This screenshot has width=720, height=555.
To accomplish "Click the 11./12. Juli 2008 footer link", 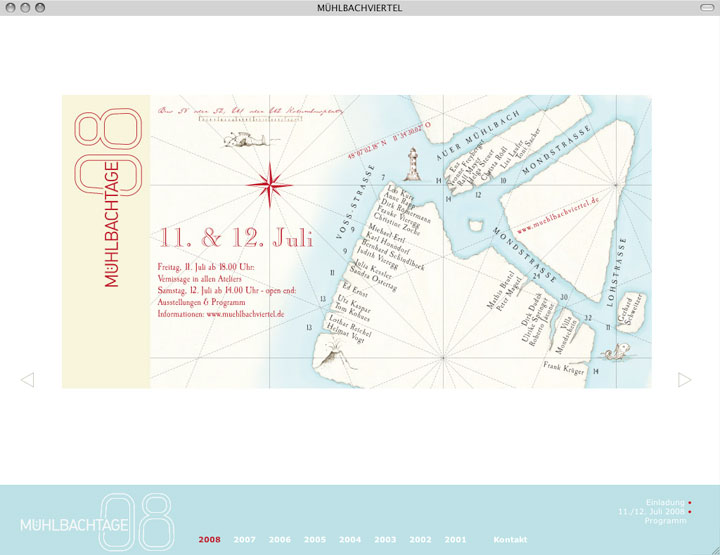I will point(652,512).
